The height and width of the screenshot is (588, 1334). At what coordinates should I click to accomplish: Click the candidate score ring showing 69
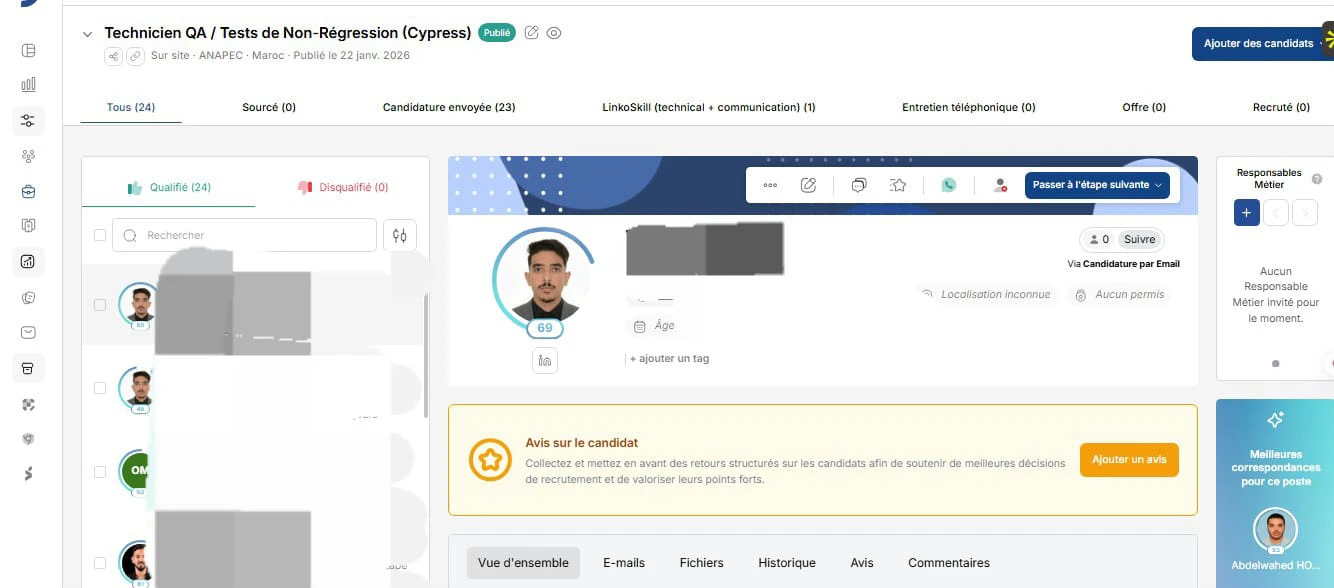tap(544, 327)
